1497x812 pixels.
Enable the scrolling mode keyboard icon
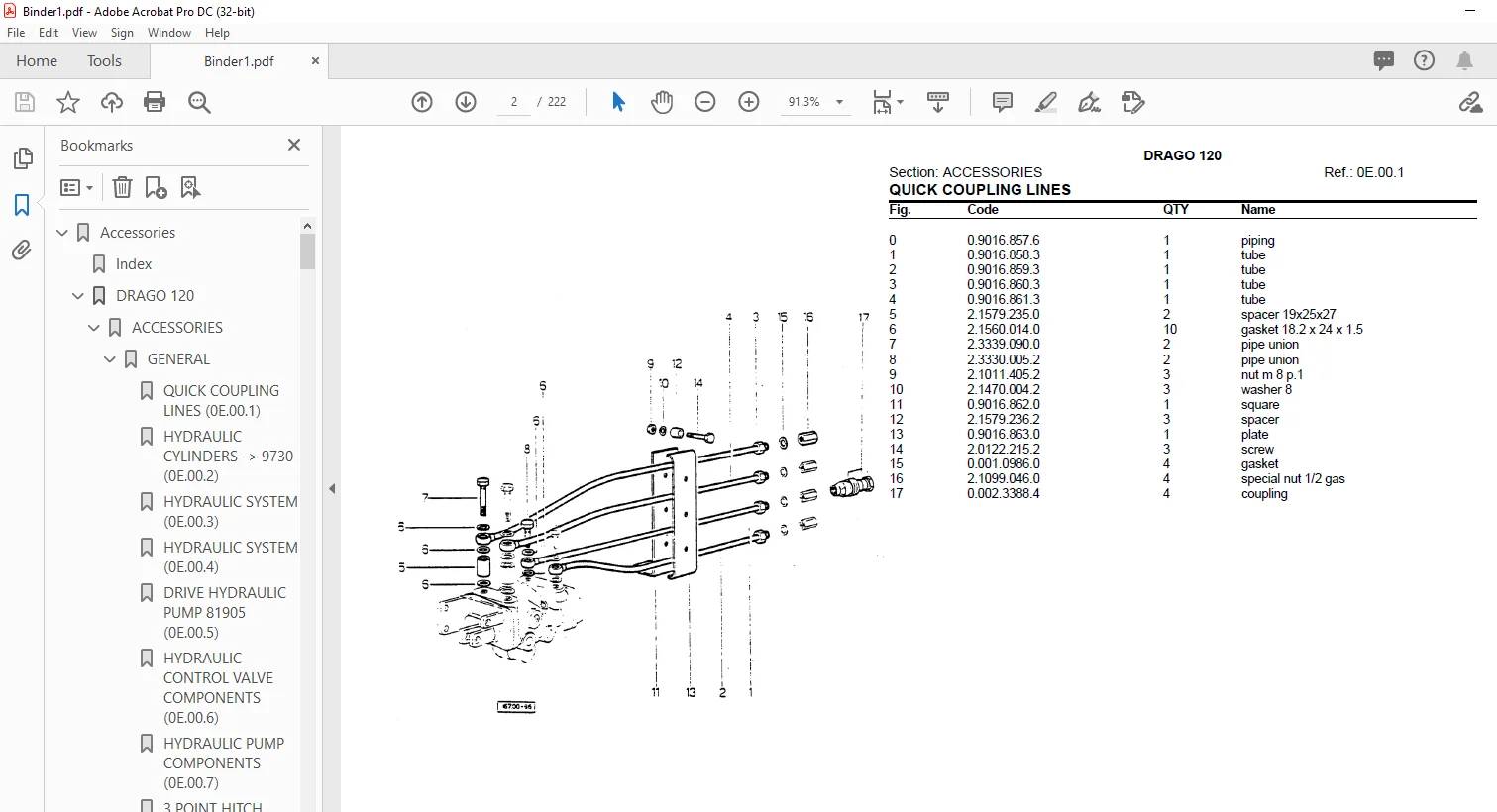coord(938,102)
